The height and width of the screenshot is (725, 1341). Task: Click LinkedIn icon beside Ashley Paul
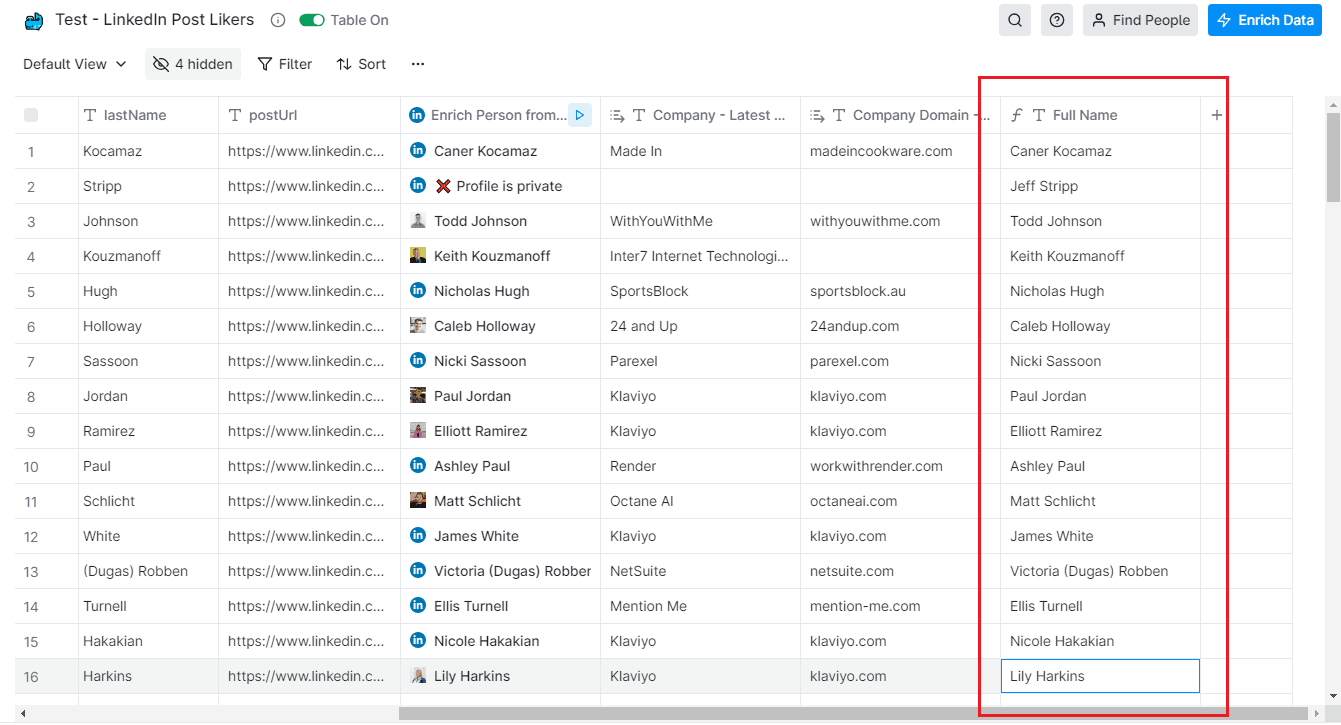(418, 466)
